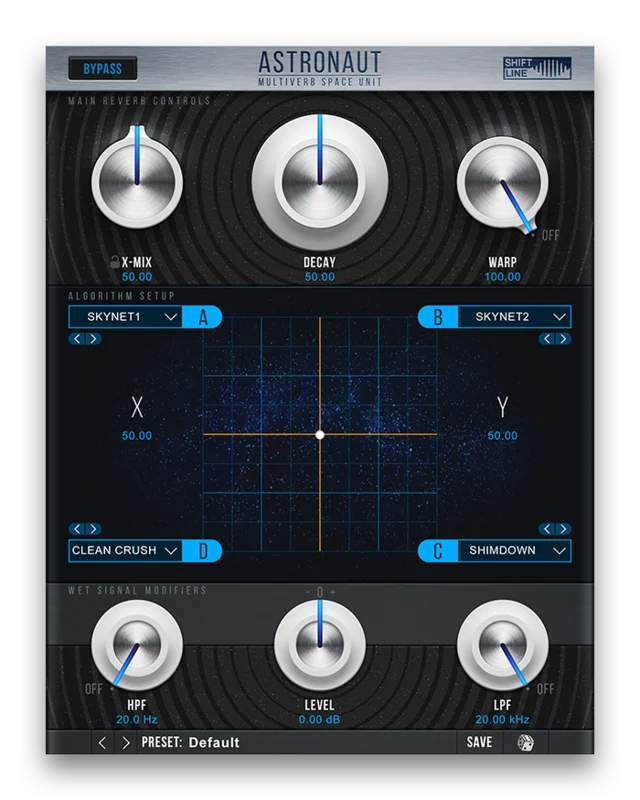Click the large DECAY knob
Image resolution: width=640 pixels, height=800 pixels.
click(x=320, y=182)
